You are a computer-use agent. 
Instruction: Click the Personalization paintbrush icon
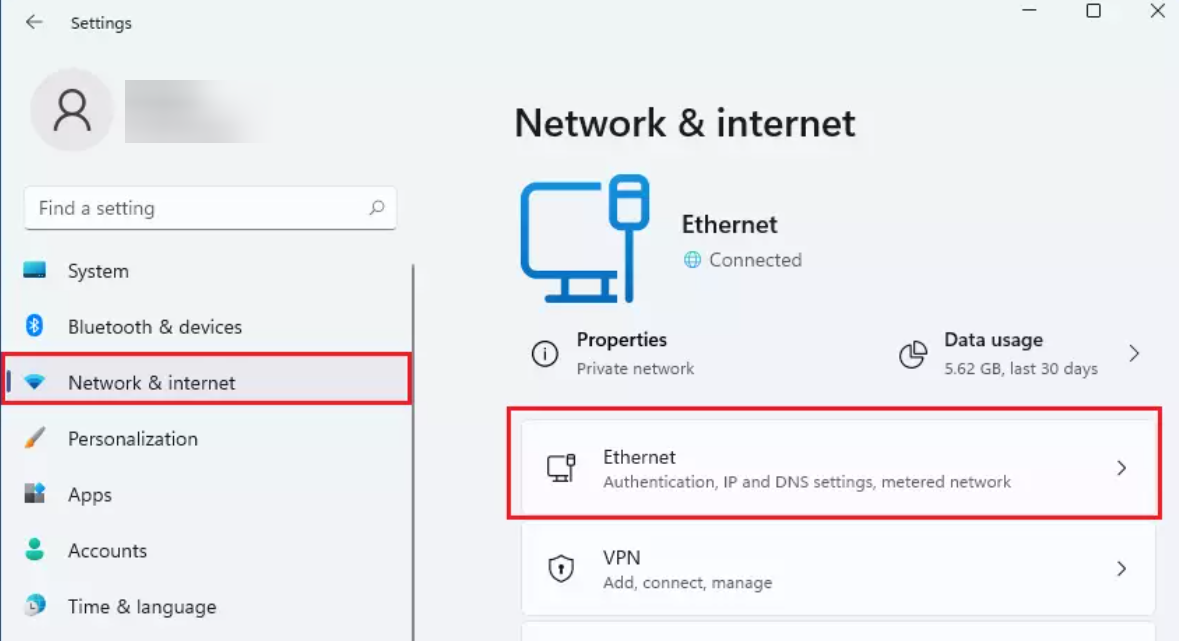35,438
